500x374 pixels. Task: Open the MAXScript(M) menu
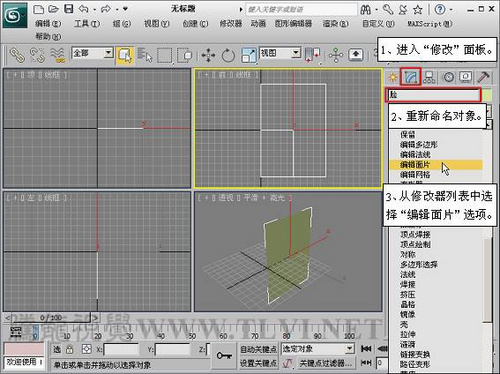[x=430, y=24]
